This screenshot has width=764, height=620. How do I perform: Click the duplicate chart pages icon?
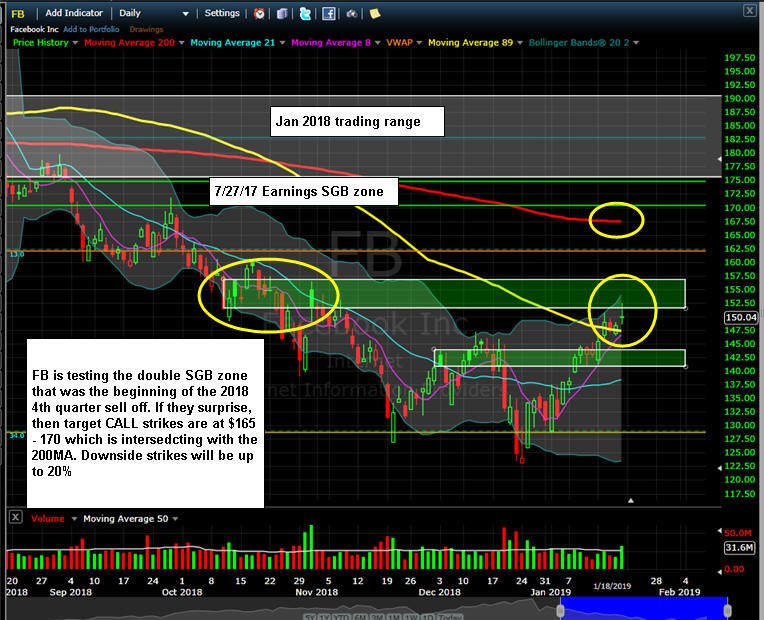pos(282,14)
